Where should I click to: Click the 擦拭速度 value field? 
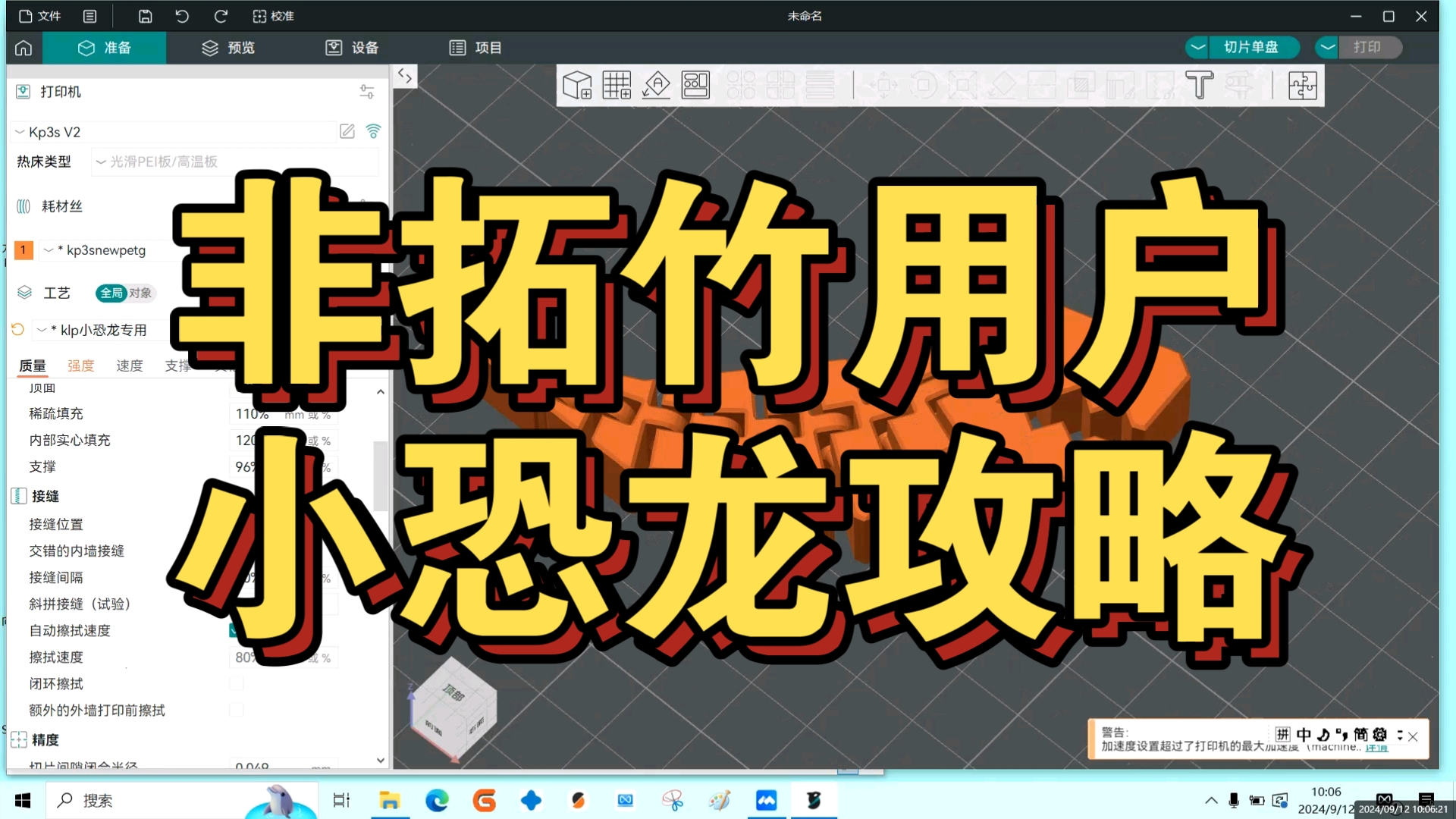coord(283,657)
